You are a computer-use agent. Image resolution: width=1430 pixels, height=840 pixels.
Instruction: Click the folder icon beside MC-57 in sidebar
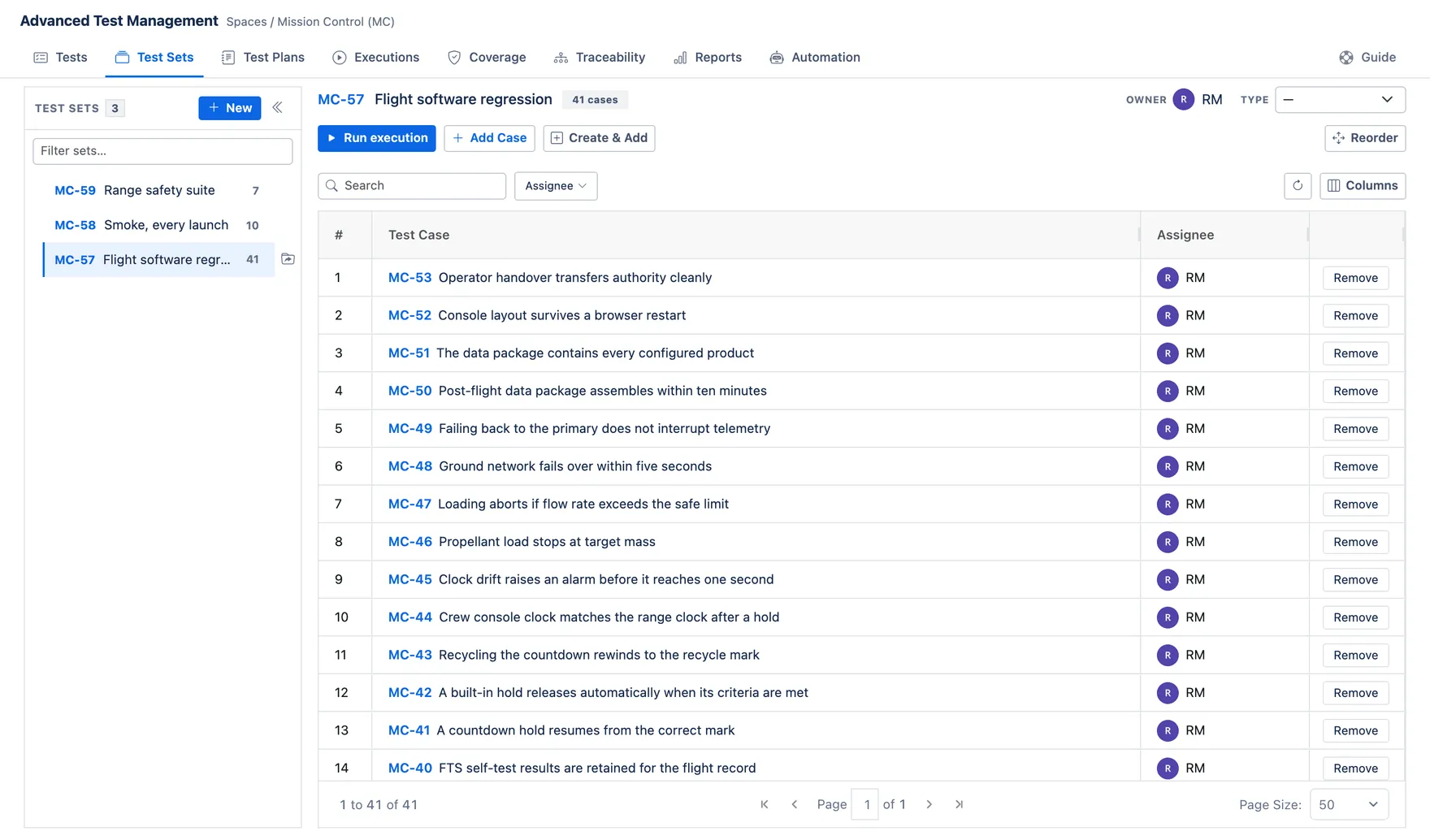tap(288, 259)
